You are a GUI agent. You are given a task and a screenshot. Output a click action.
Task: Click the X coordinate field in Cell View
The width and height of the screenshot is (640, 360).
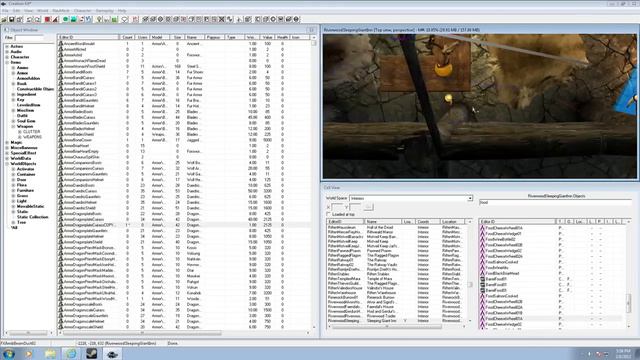click(337, 207)
